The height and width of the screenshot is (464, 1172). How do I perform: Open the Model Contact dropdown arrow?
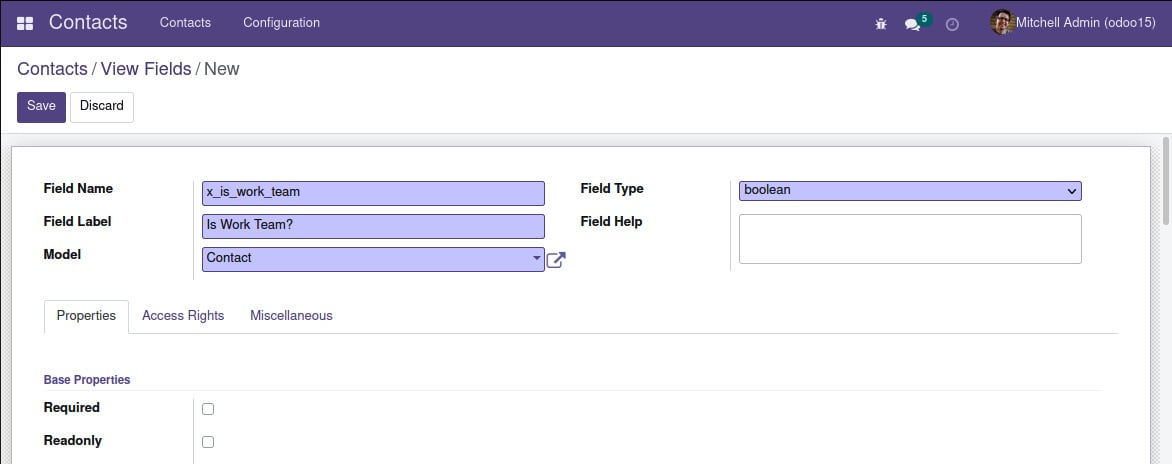537,258
